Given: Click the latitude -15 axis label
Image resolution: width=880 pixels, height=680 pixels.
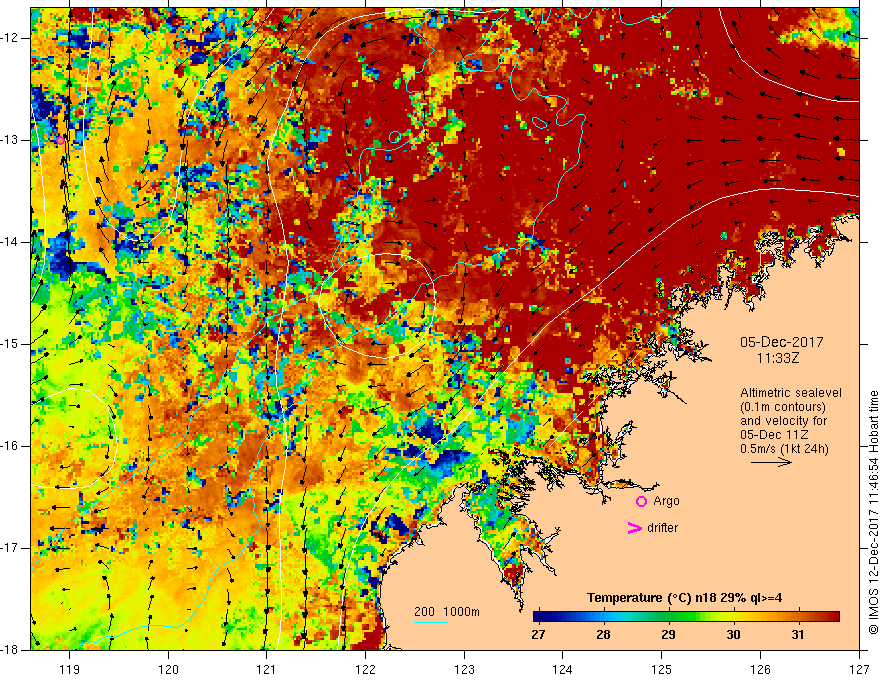Looking at the screenshot, I should click(x=12, y=344).
